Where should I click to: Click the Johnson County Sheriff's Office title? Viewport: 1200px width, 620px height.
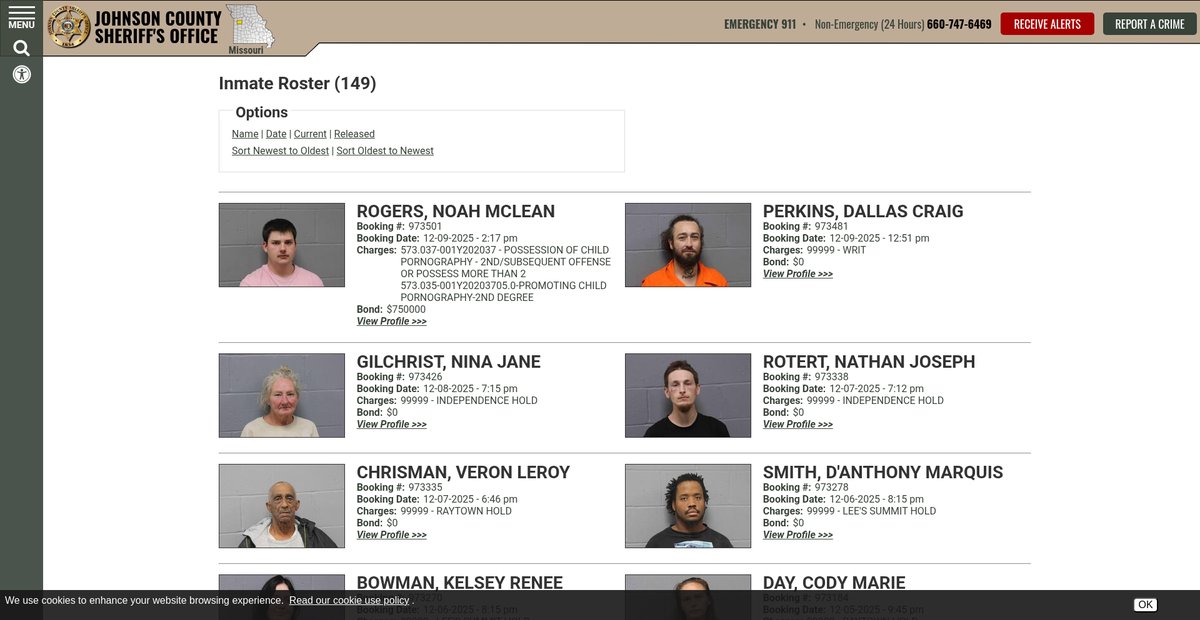(x=157, y=27)
